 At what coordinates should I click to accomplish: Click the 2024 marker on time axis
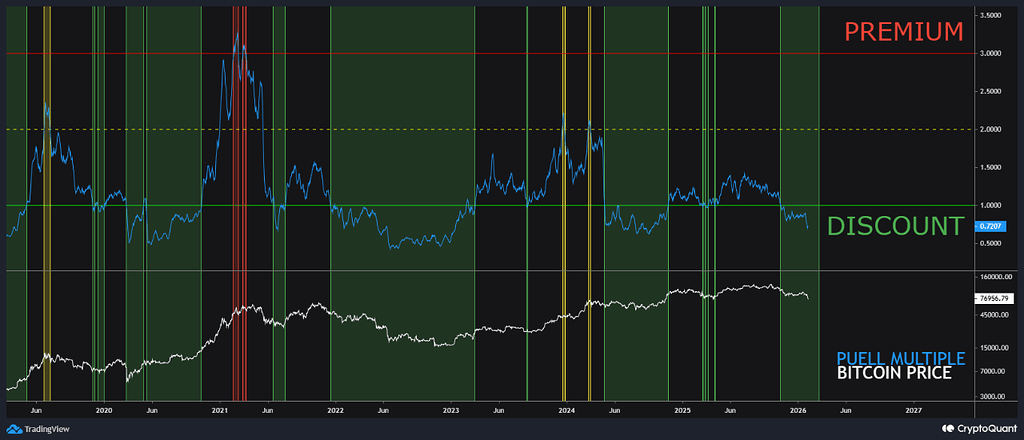[567, 409]
